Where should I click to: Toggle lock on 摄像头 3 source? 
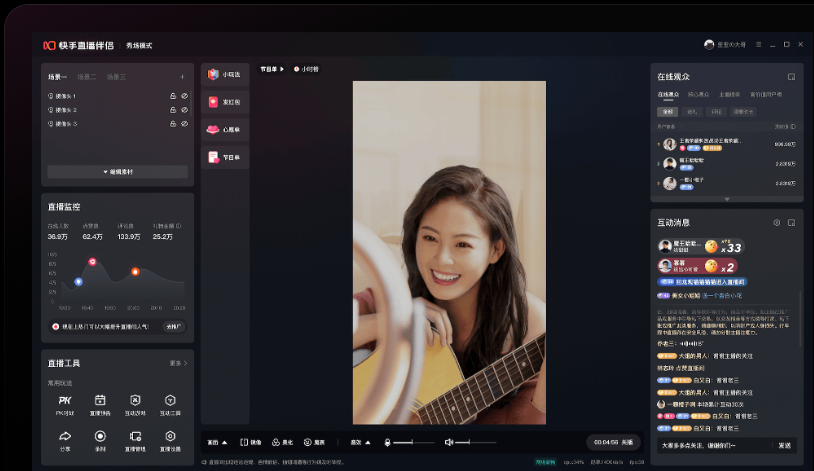click(173, 124)
